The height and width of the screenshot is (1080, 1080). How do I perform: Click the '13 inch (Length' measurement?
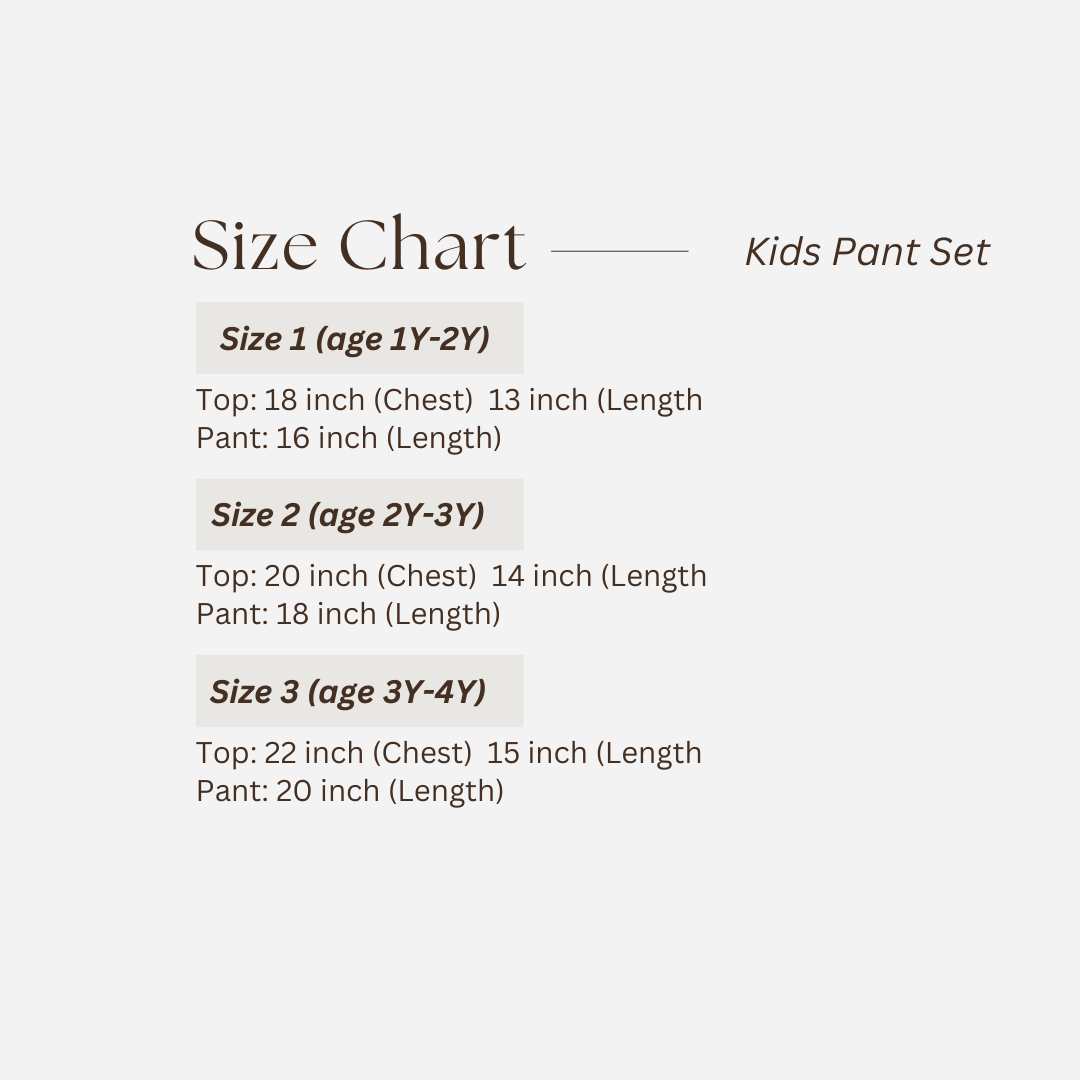point(595,400)
